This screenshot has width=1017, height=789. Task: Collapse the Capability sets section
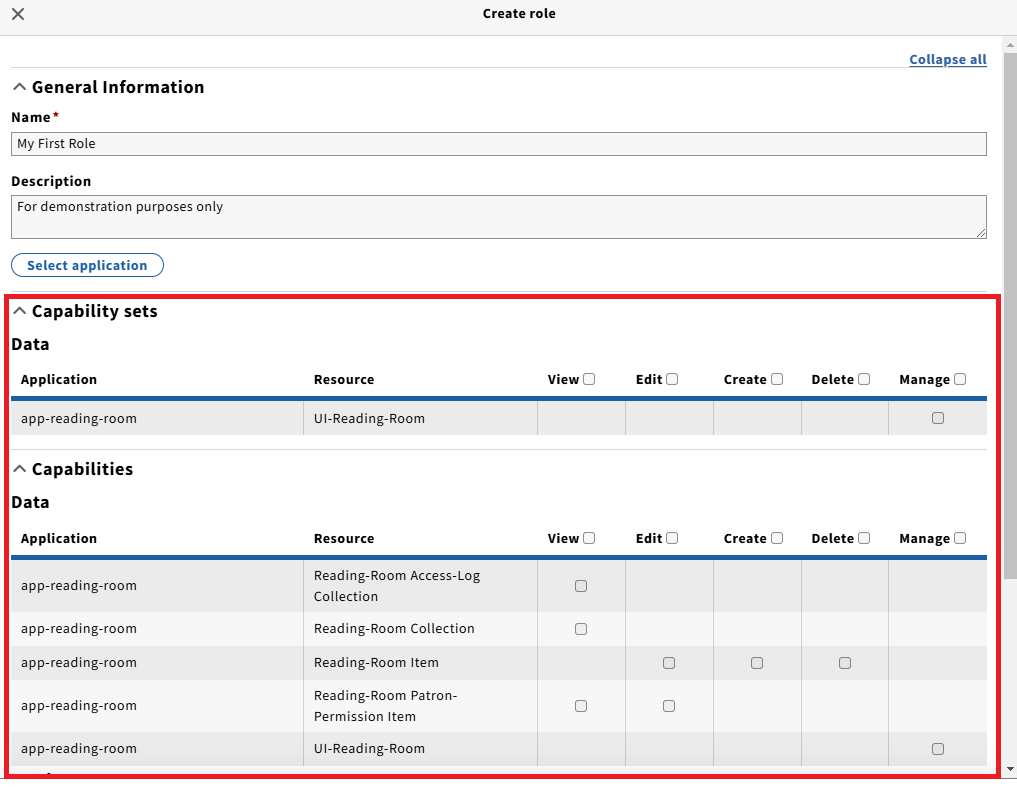point(19,311)
